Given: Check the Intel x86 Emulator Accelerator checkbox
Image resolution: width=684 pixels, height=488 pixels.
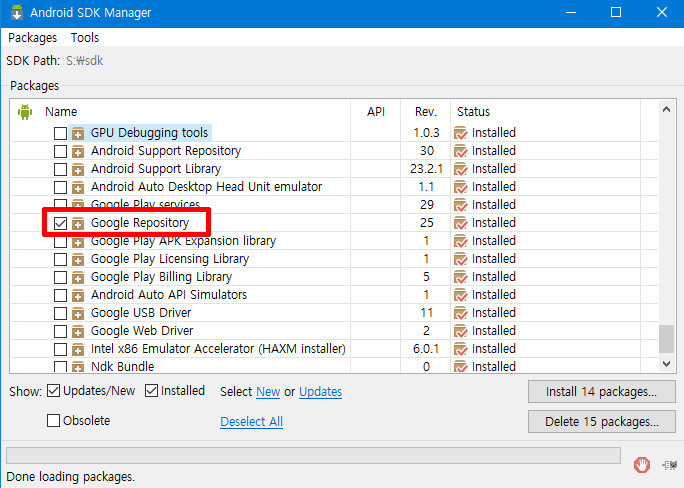Looking at the screenshot, I should pos(60,350).
